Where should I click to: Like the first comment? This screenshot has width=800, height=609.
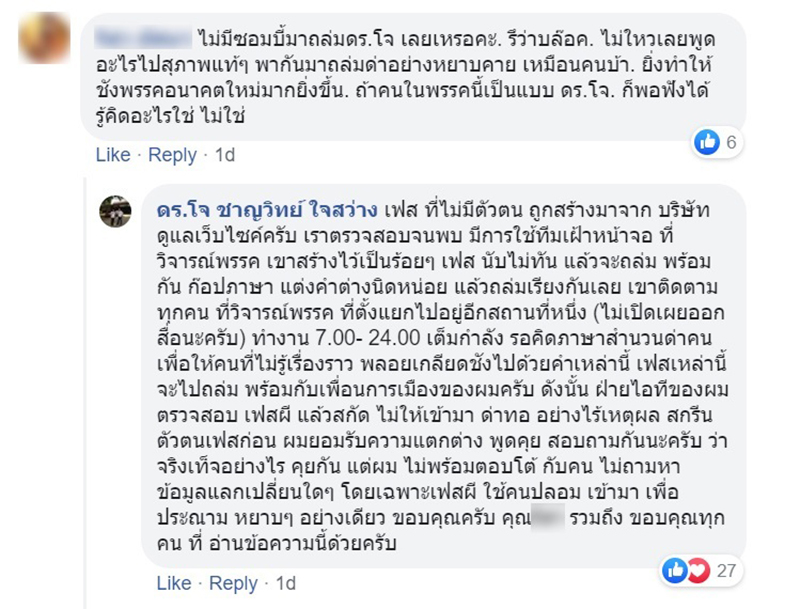(x=113, y=155)
